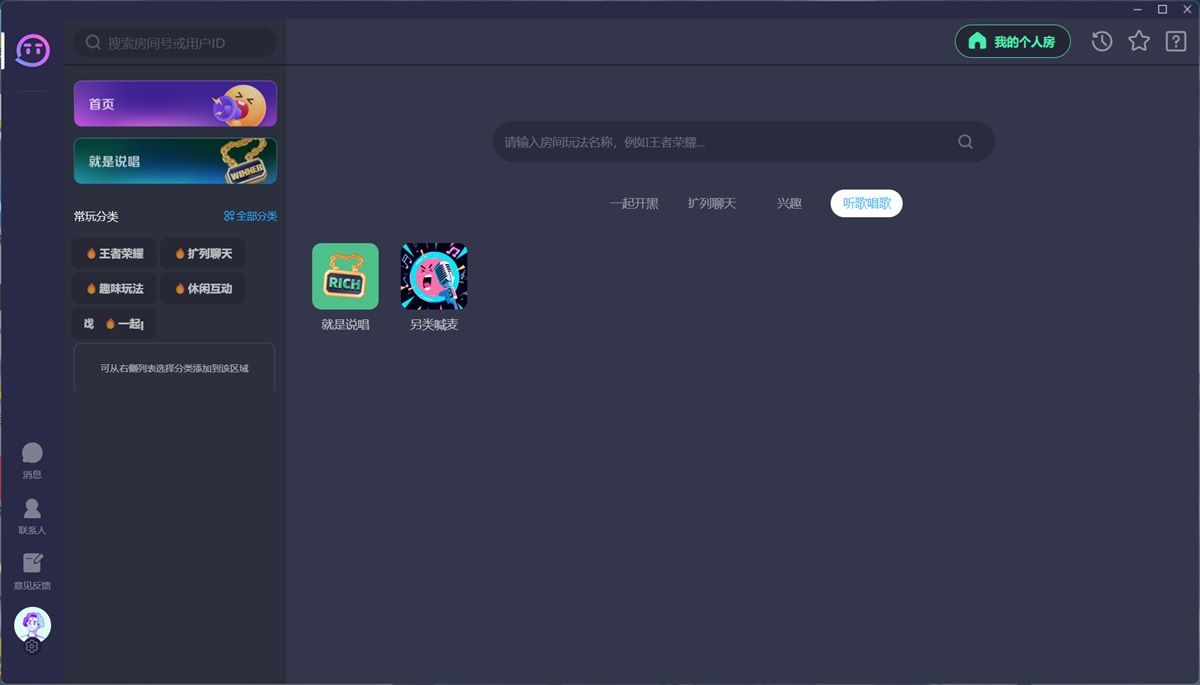The height and width of the screenshot is (685, 1200).
Task: Click the app logo in the sidebar
Action: pos(33,49)
